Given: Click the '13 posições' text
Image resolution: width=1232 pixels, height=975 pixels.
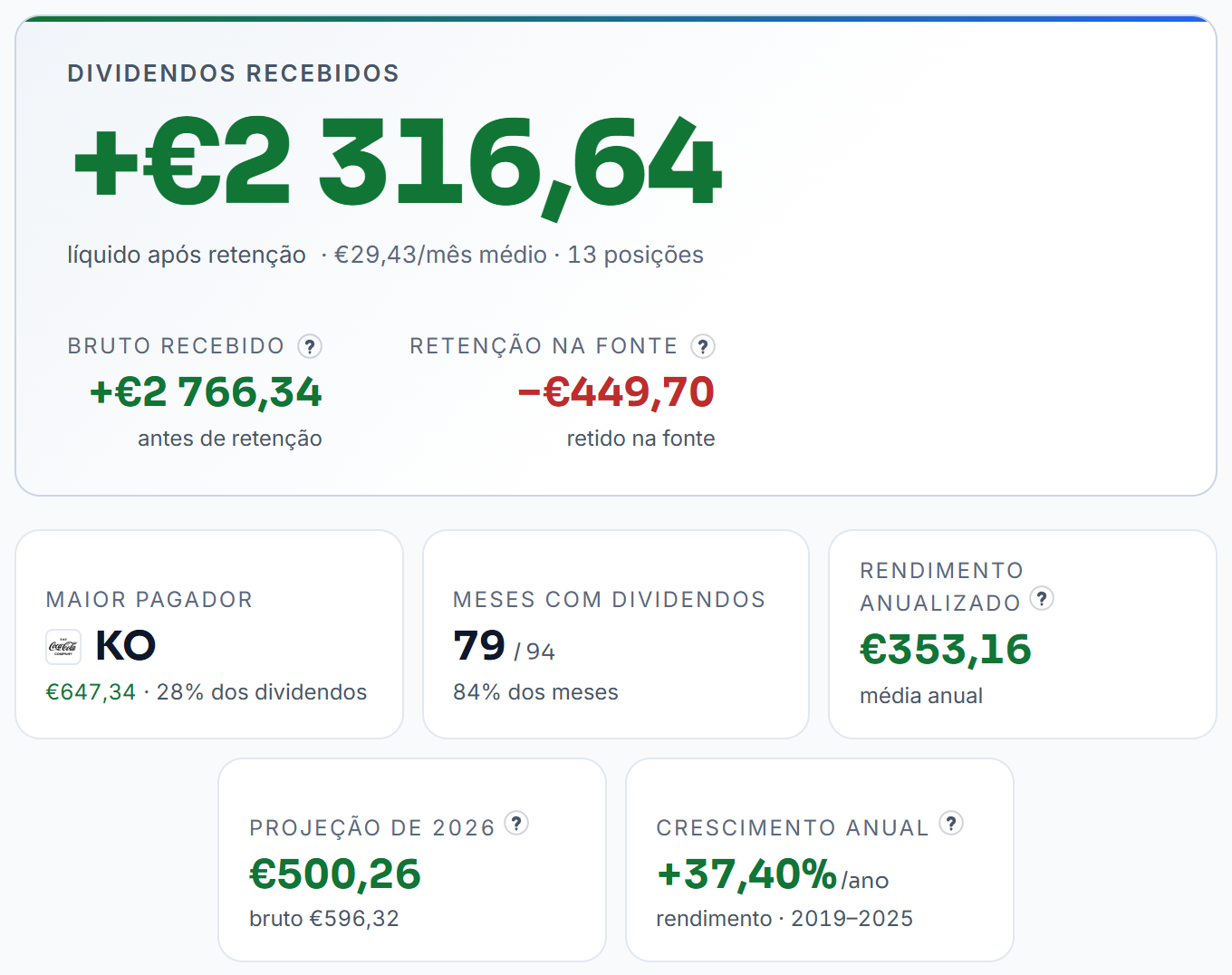Looking at the screenshot, I should [635, 255].
